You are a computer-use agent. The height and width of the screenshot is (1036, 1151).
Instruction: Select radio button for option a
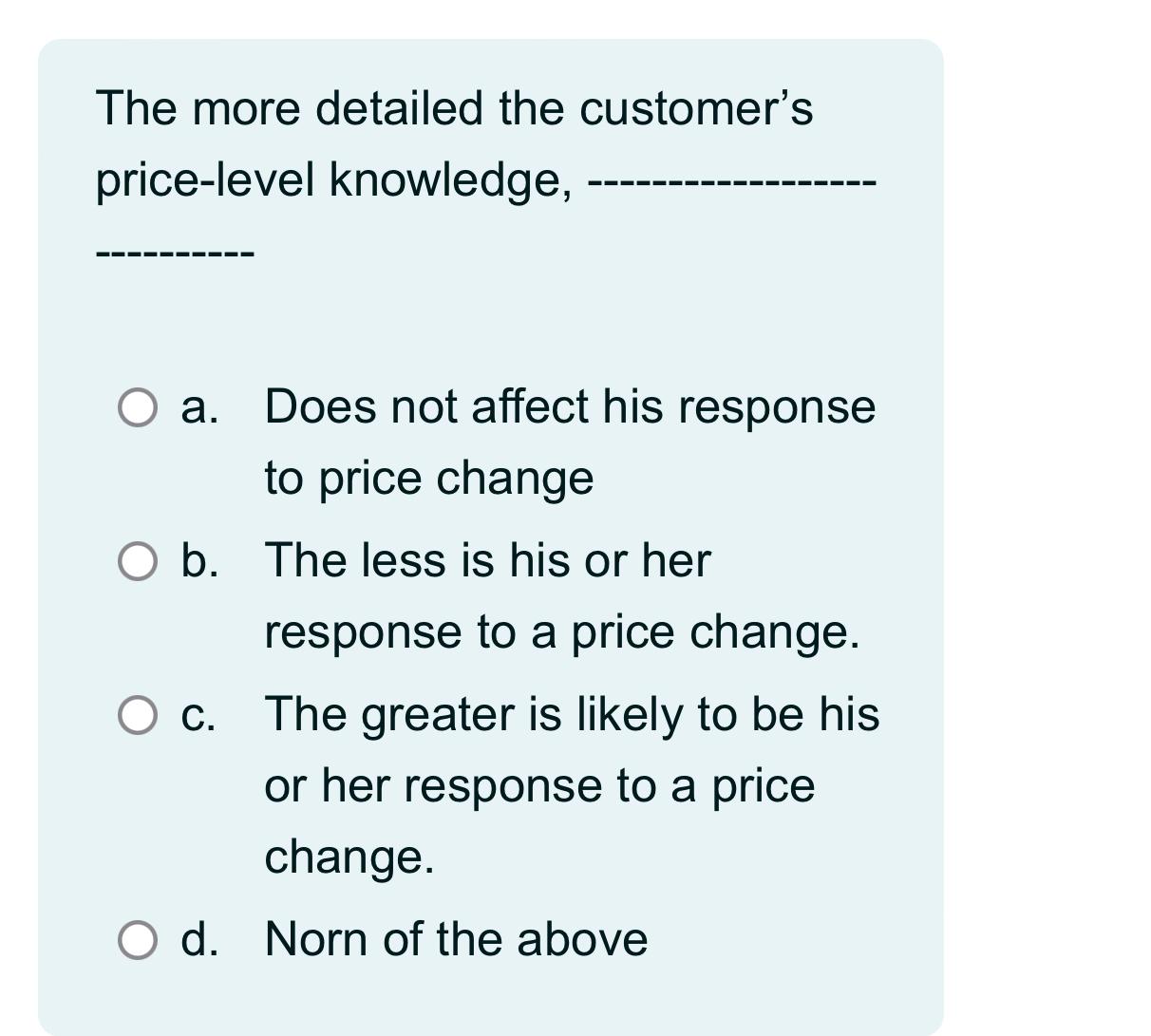pos(138,408)
